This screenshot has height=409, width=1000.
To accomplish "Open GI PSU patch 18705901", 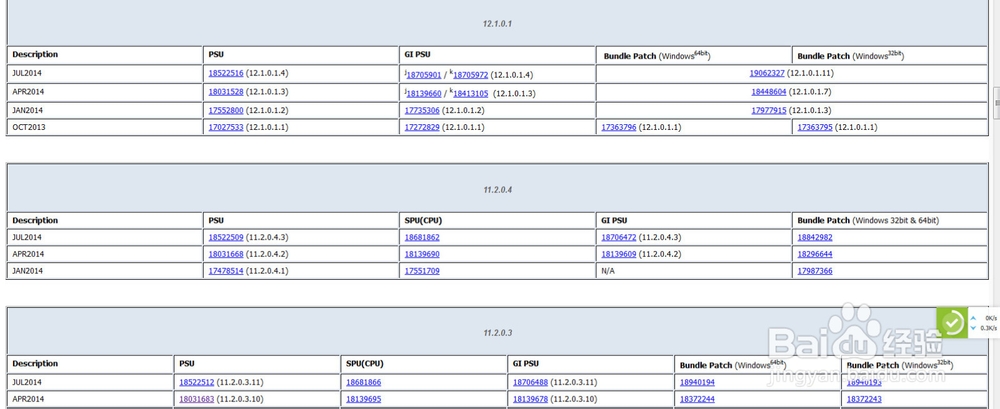I will tap(424, 75).
